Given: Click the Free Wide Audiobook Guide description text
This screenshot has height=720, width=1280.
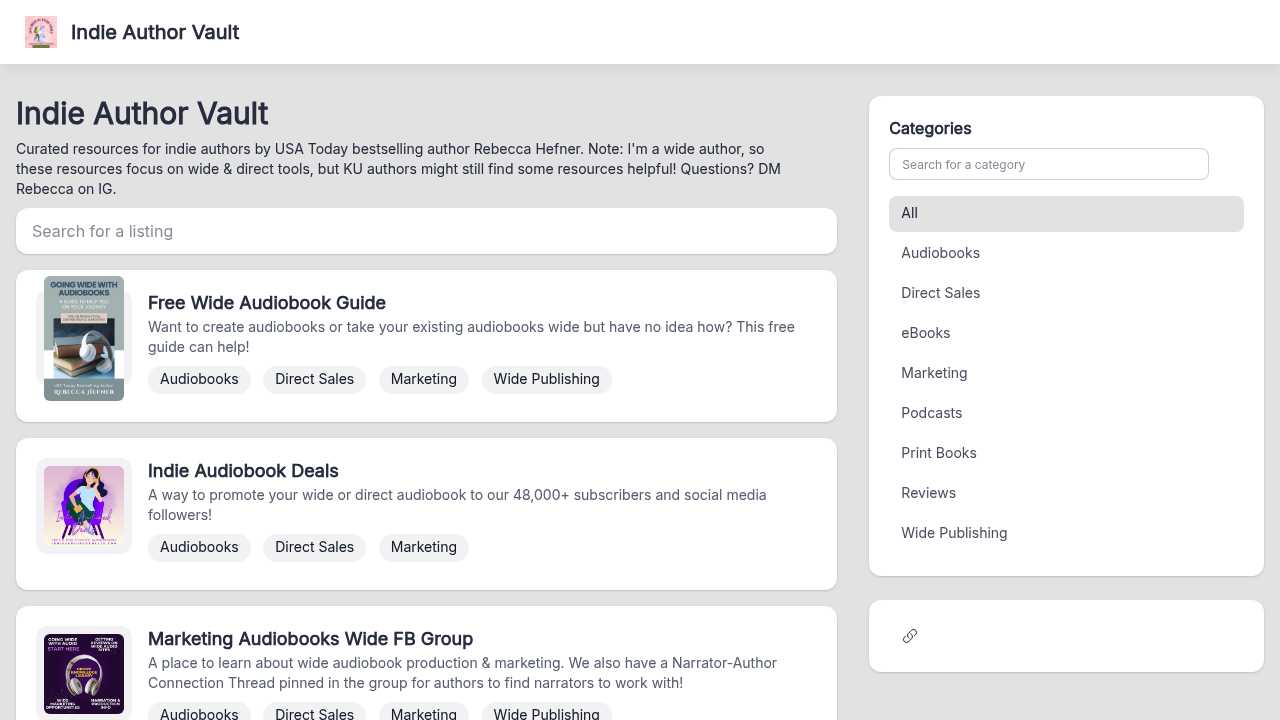Looking at the screenshot, I should (472, 337).
